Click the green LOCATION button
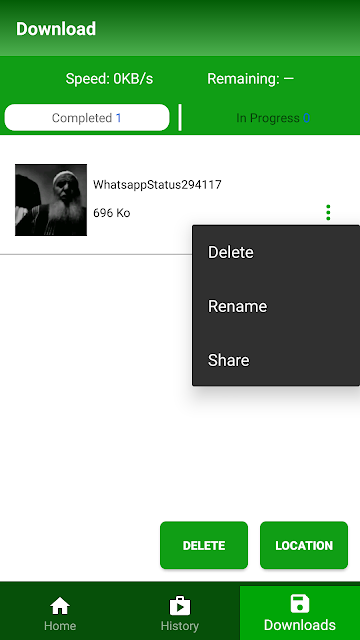 [x=304, y=545]
